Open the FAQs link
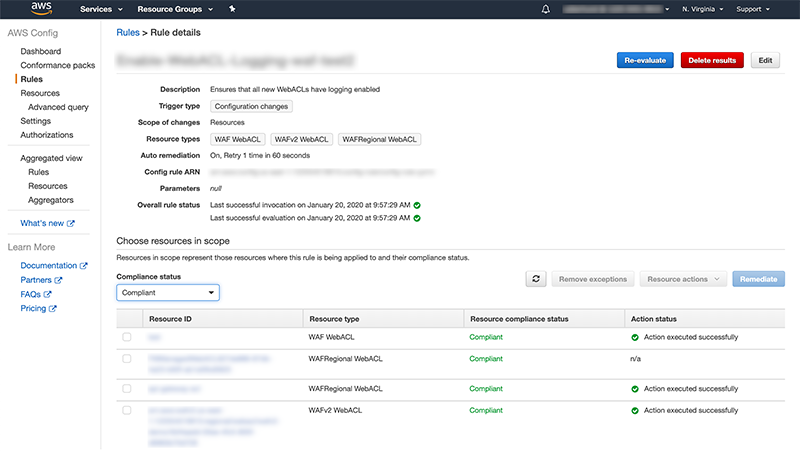Viewport: 800px width, 452px height. tap(31, 294)
